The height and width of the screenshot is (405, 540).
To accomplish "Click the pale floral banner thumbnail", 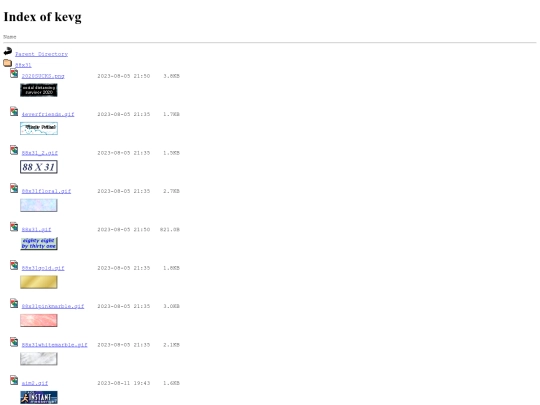I will click(39, 205).
